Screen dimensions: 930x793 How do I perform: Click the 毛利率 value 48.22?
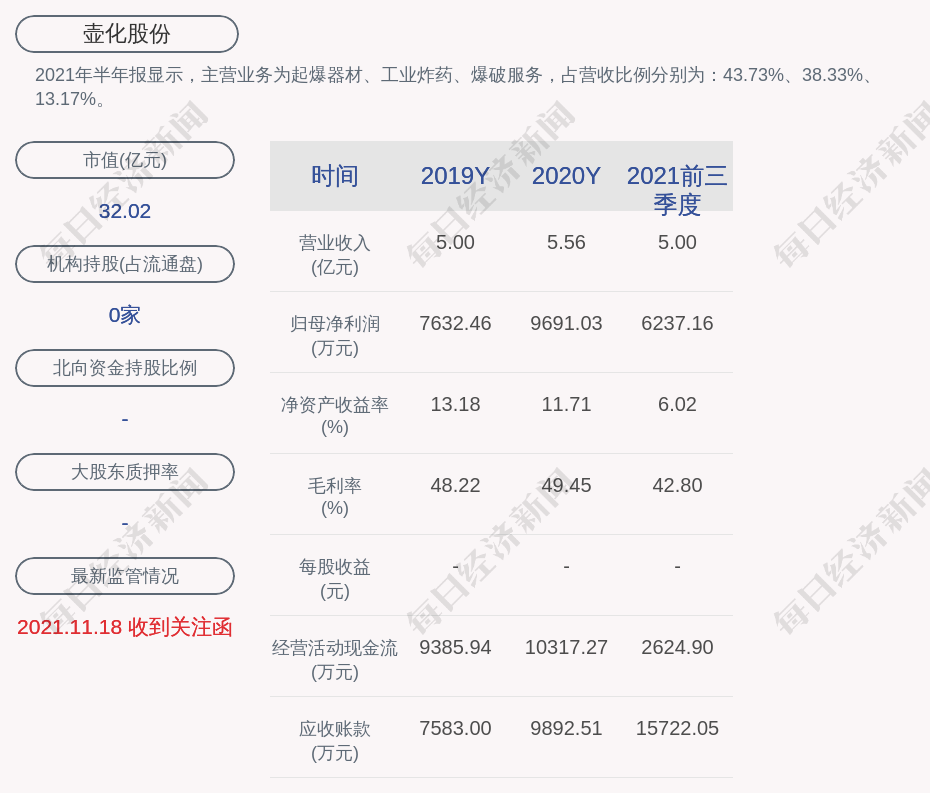tap(455, 485)
